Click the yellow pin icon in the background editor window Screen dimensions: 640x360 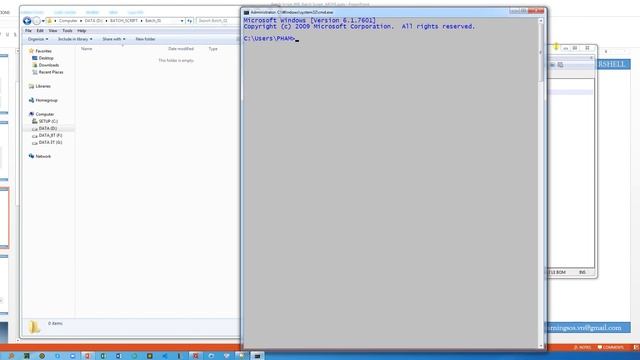coord(556,47)
